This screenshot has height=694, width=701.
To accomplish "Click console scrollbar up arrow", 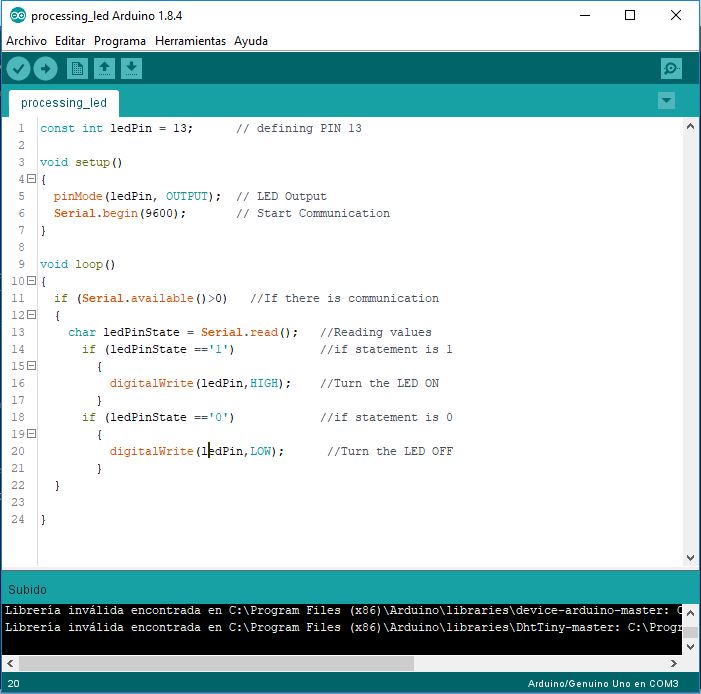I will [690, 613].
